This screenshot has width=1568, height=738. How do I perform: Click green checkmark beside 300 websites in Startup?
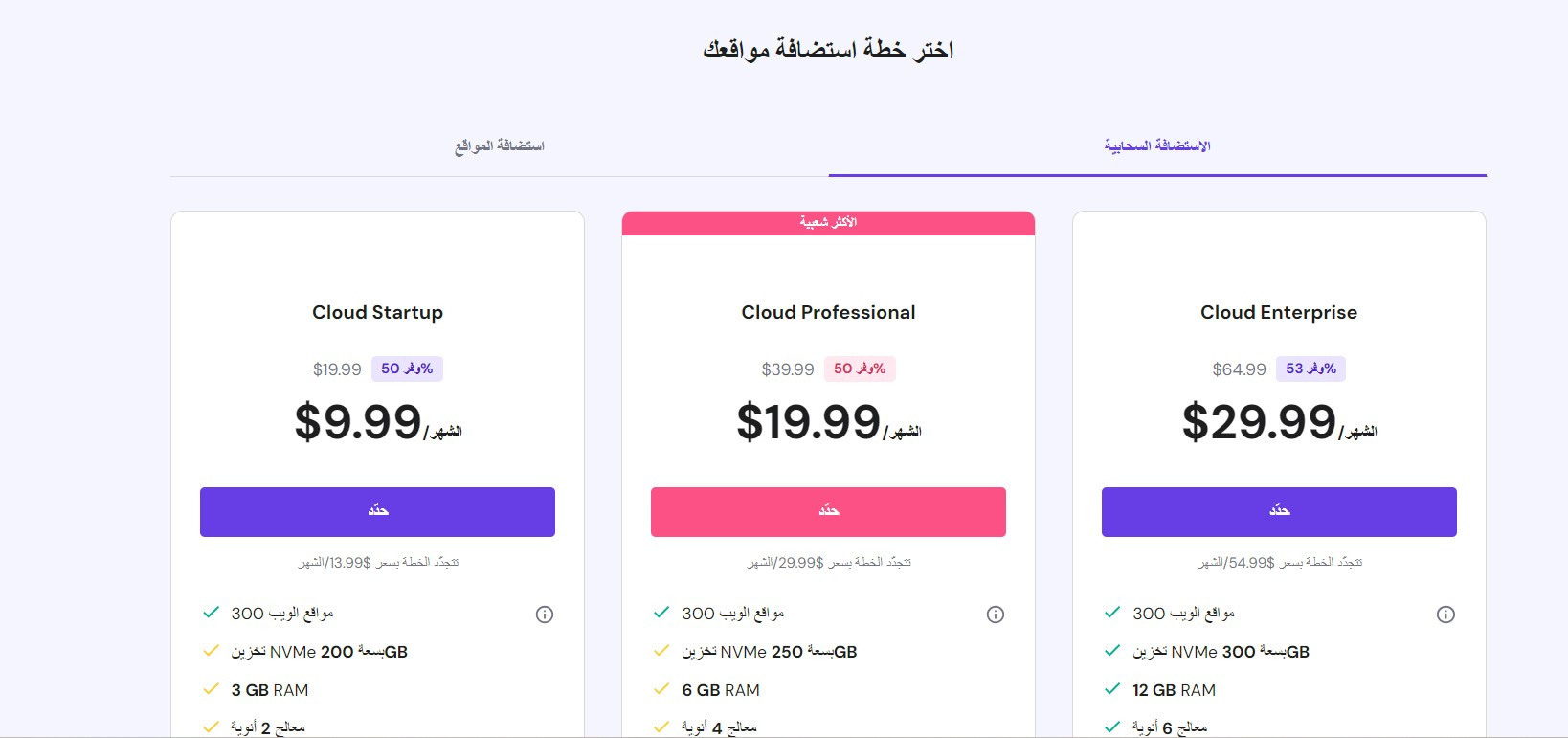(212, 613)
